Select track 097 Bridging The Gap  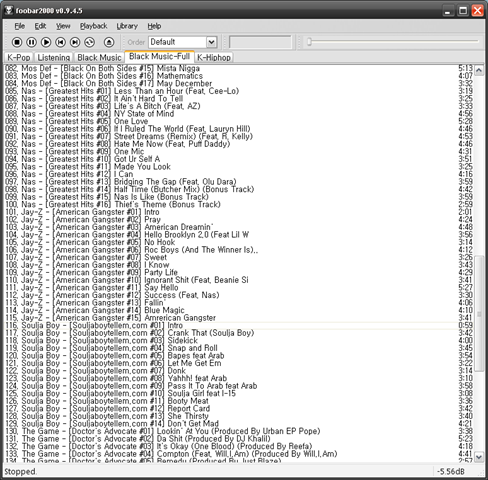[239, 182]
